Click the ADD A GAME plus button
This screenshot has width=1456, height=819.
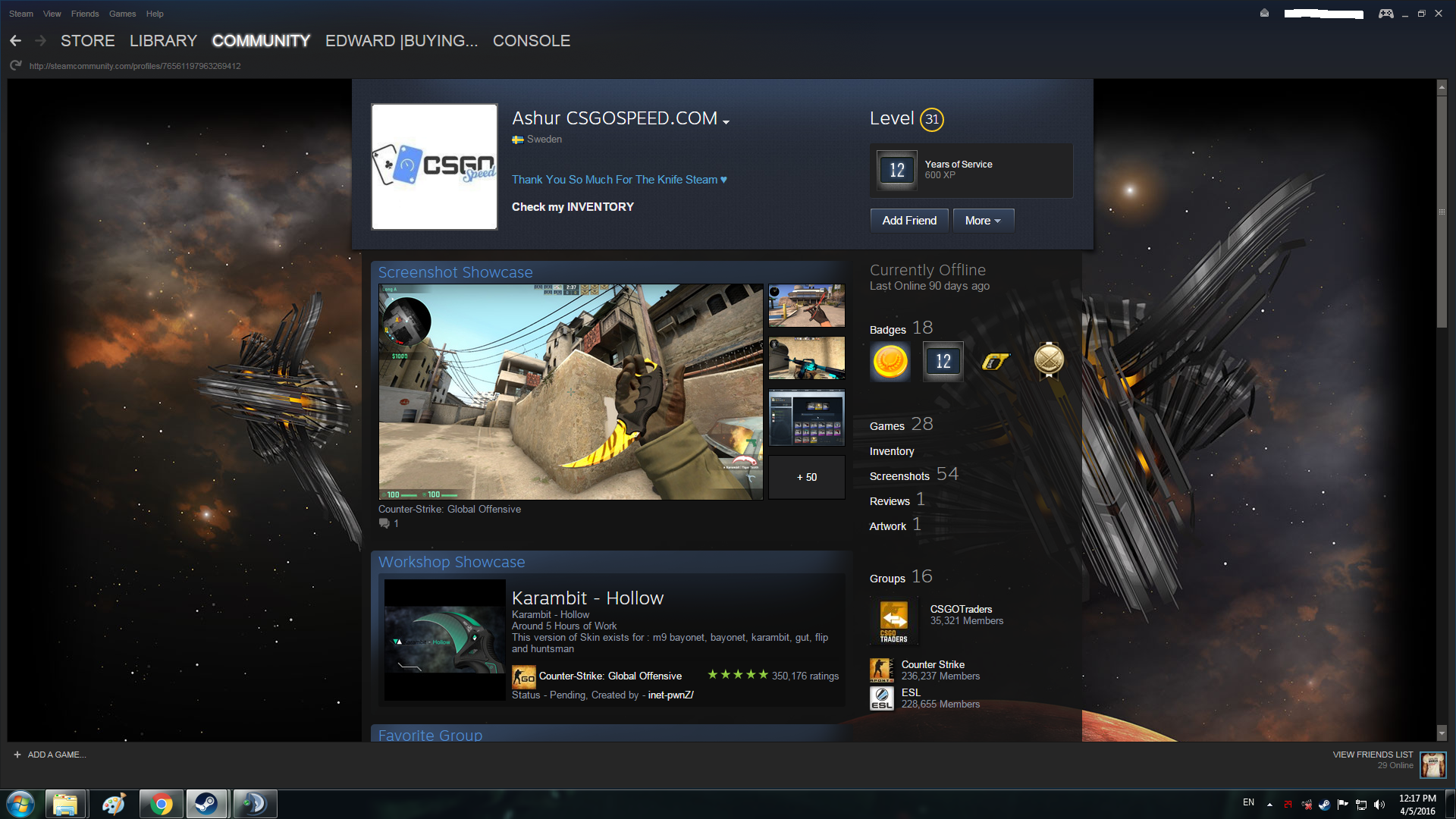click(x=17, y=755)
